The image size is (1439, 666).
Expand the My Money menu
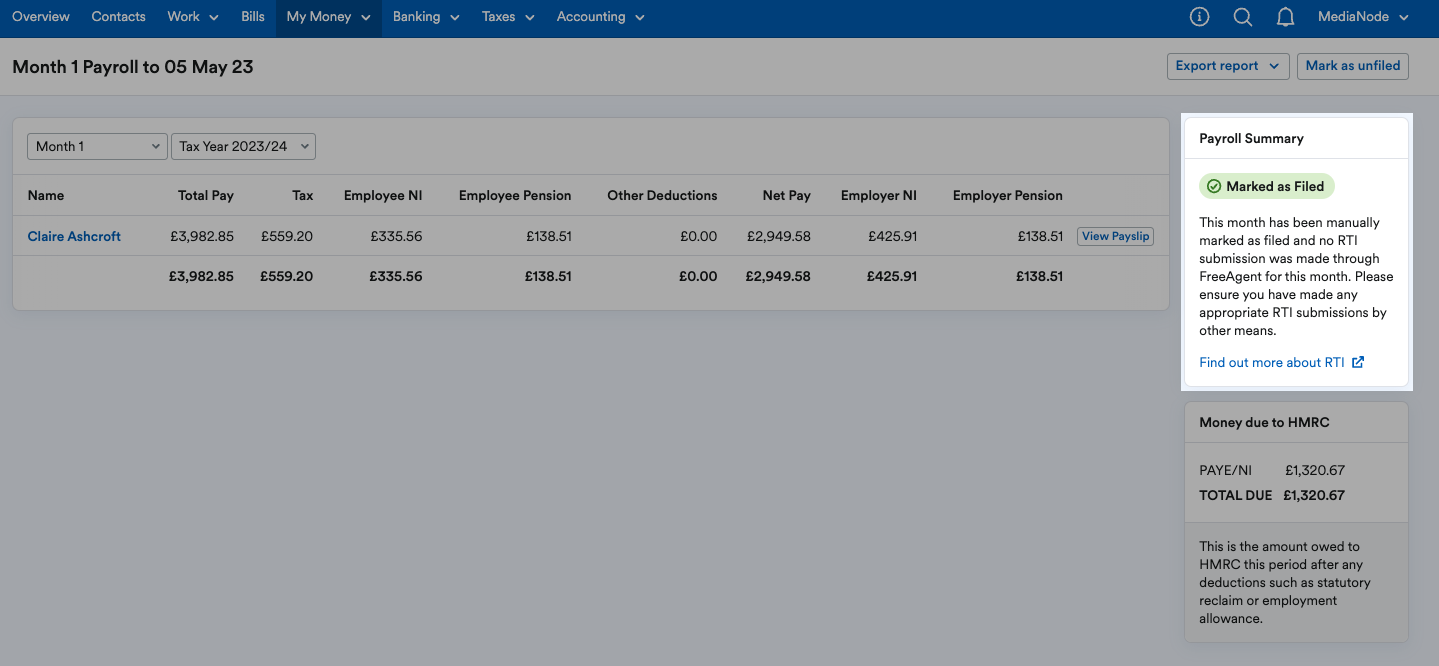(x=329, y=17)
